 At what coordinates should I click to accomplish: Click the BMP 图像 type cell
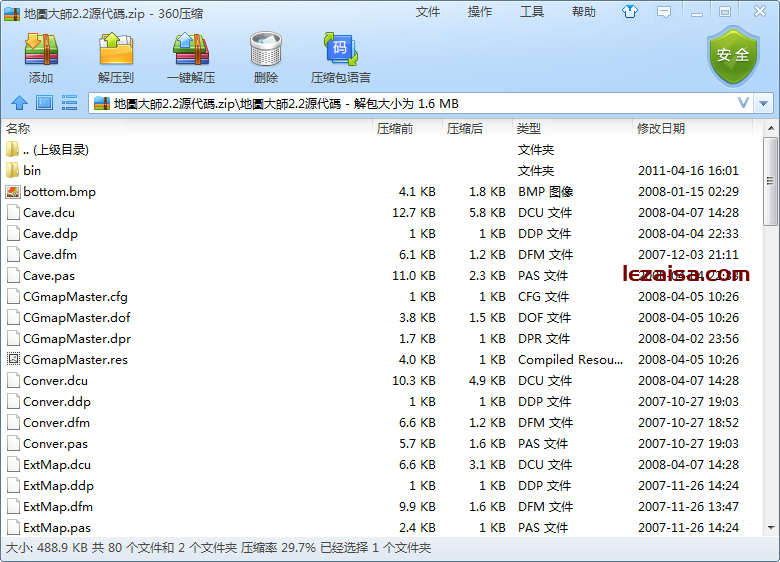[545, 191]
